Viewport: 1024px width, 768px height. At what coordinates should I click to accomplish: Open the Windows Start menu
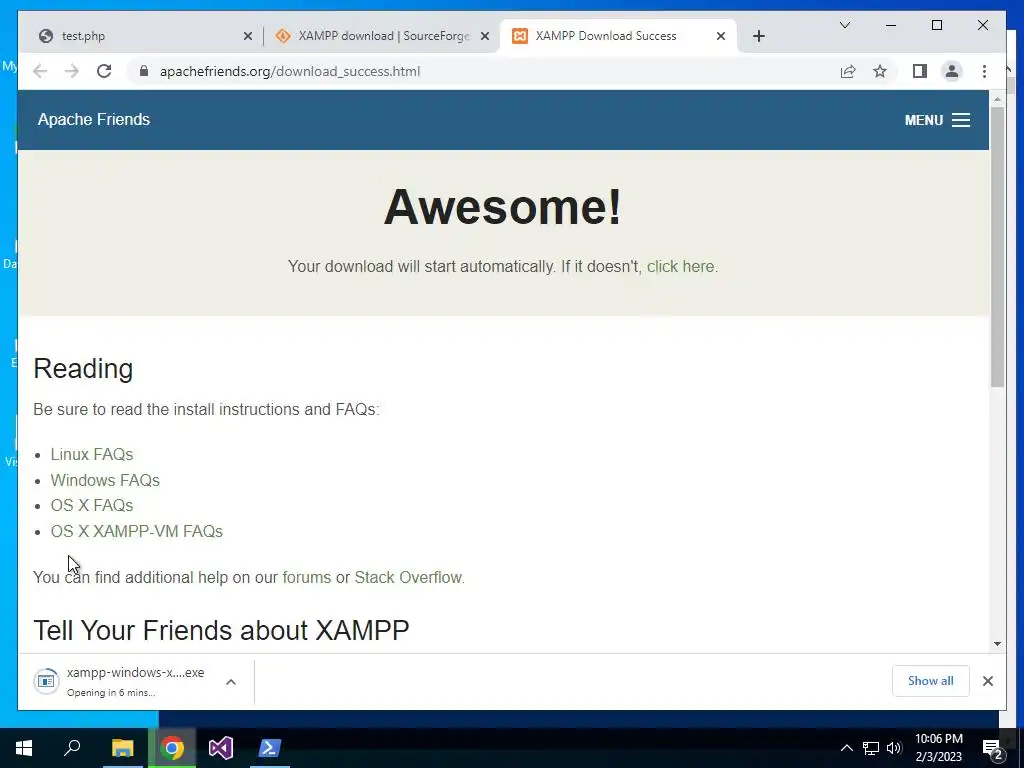coord(24,748)
